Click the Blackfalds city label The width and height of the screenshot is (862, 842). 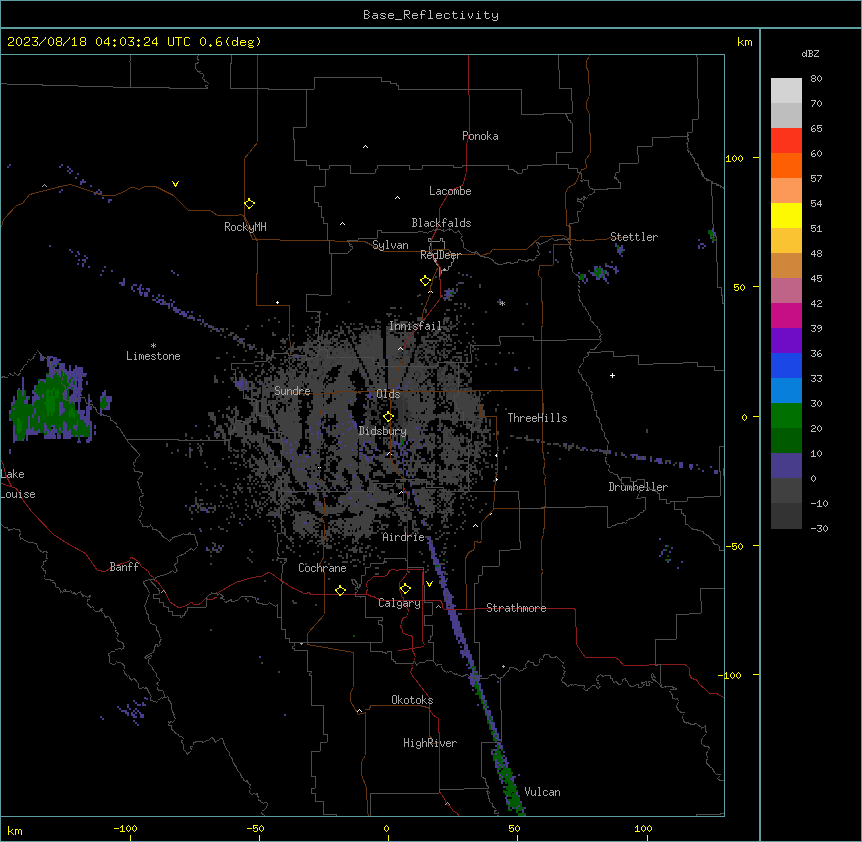click(x=441, y=223)
